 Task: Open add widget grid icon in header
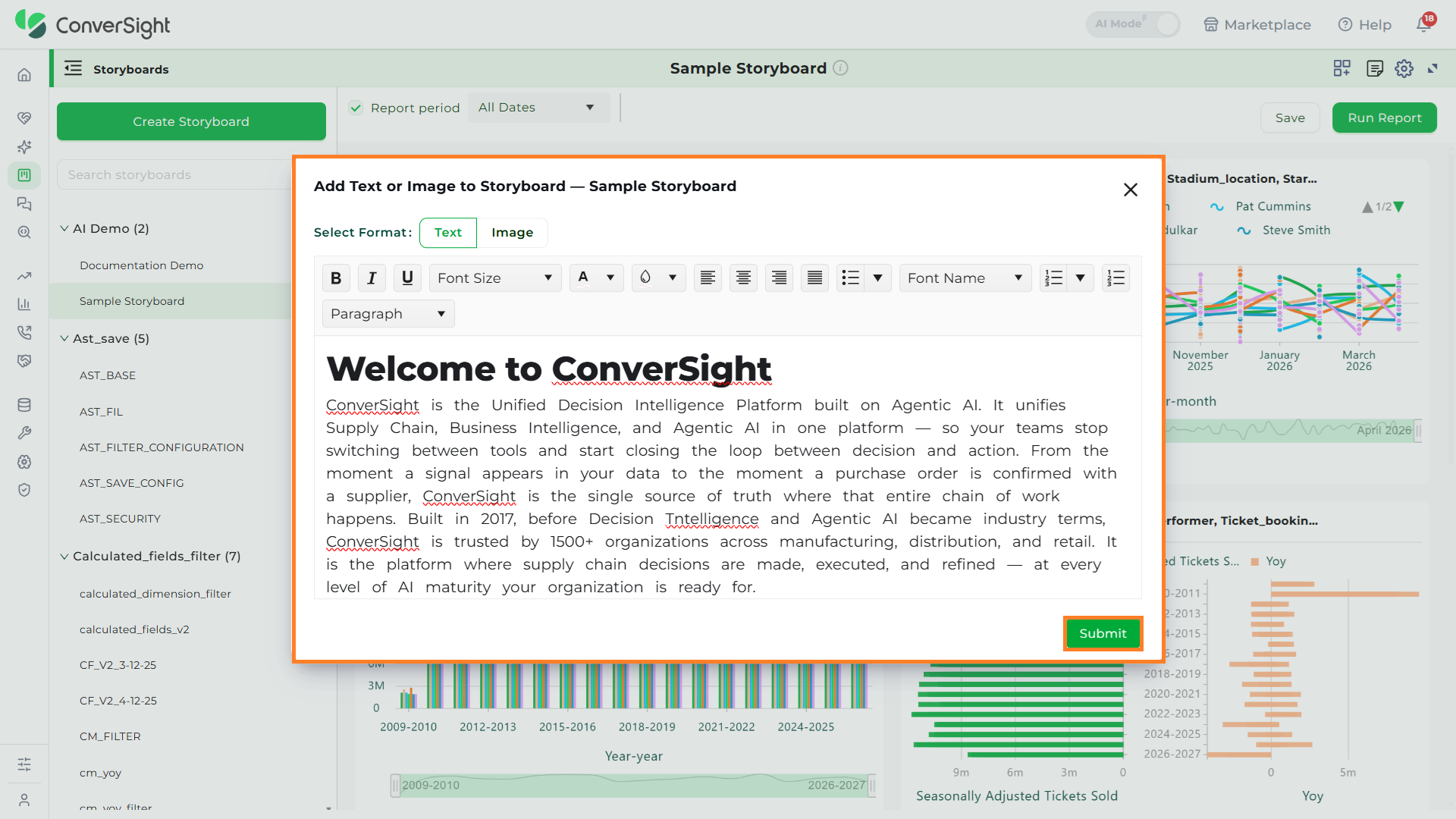1342,69
